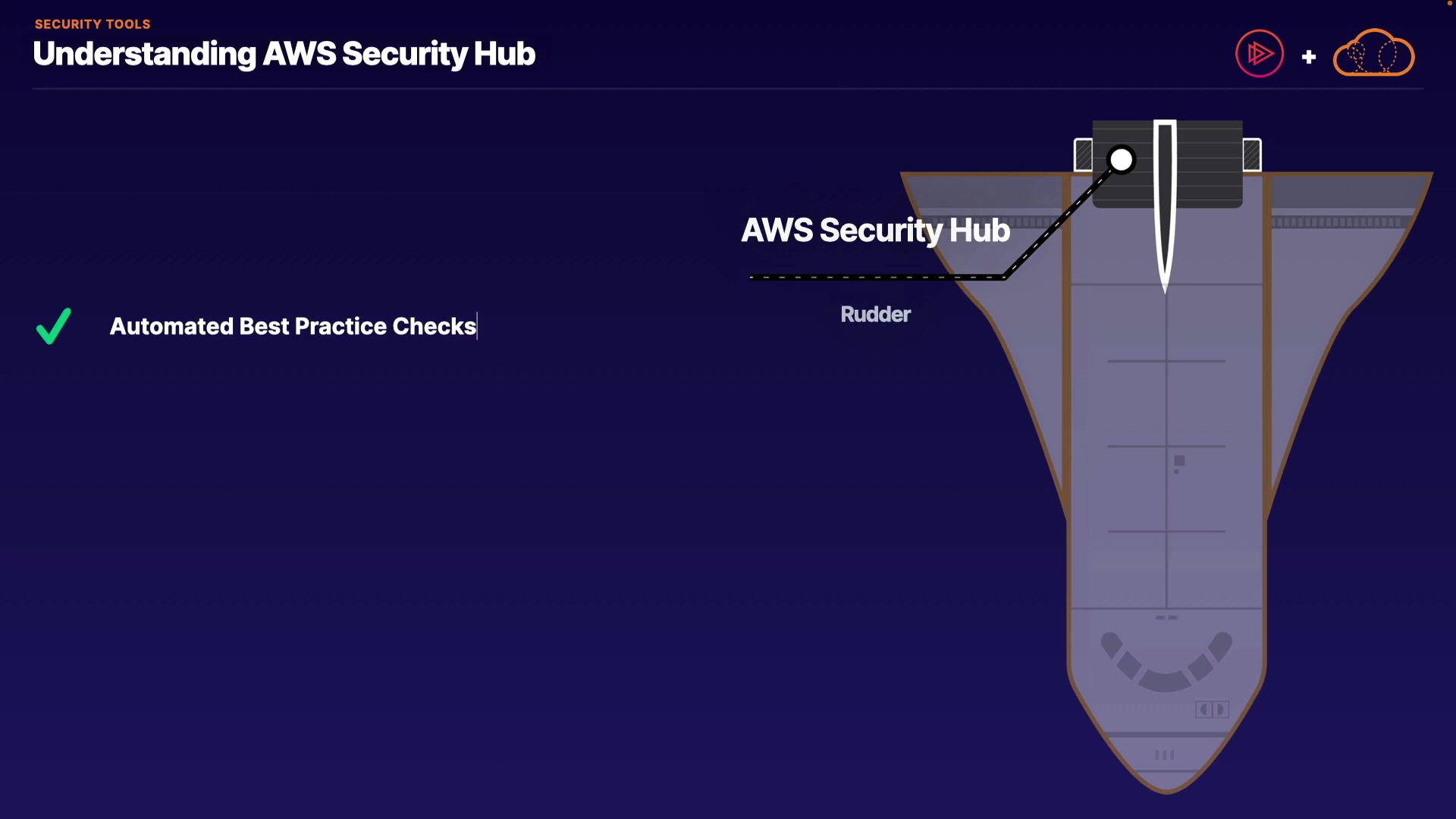Click the green checkmark icon

pyautogui.click(x=54, y=326)
